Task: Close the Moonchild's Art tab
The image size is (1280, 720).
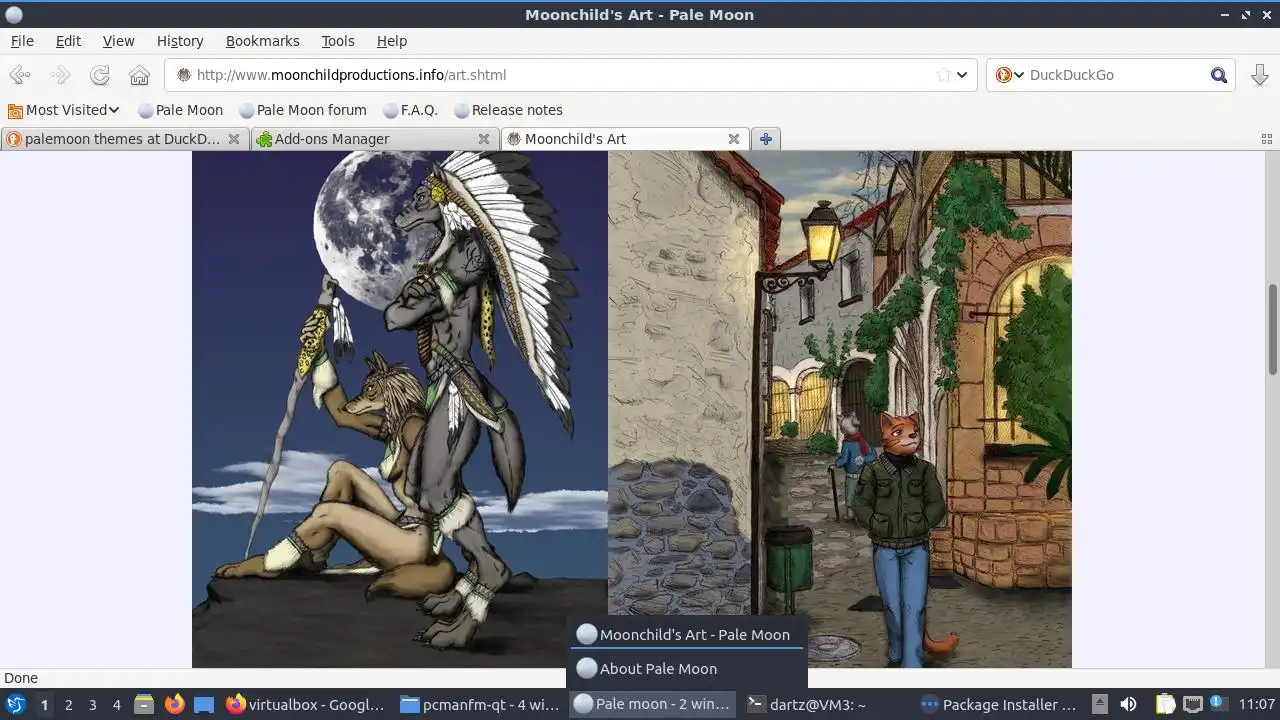Action: coord(733,139)
